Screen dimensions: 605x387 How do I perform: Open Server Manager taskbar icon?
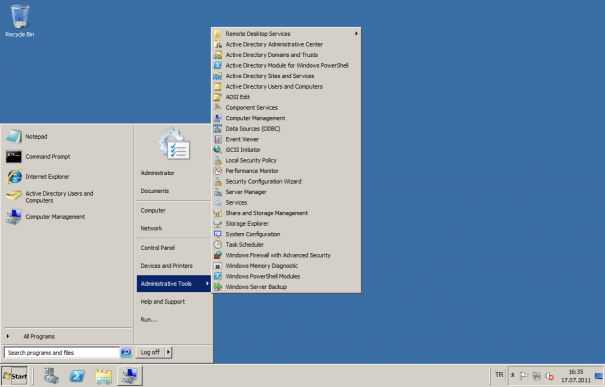click(51, 375)
